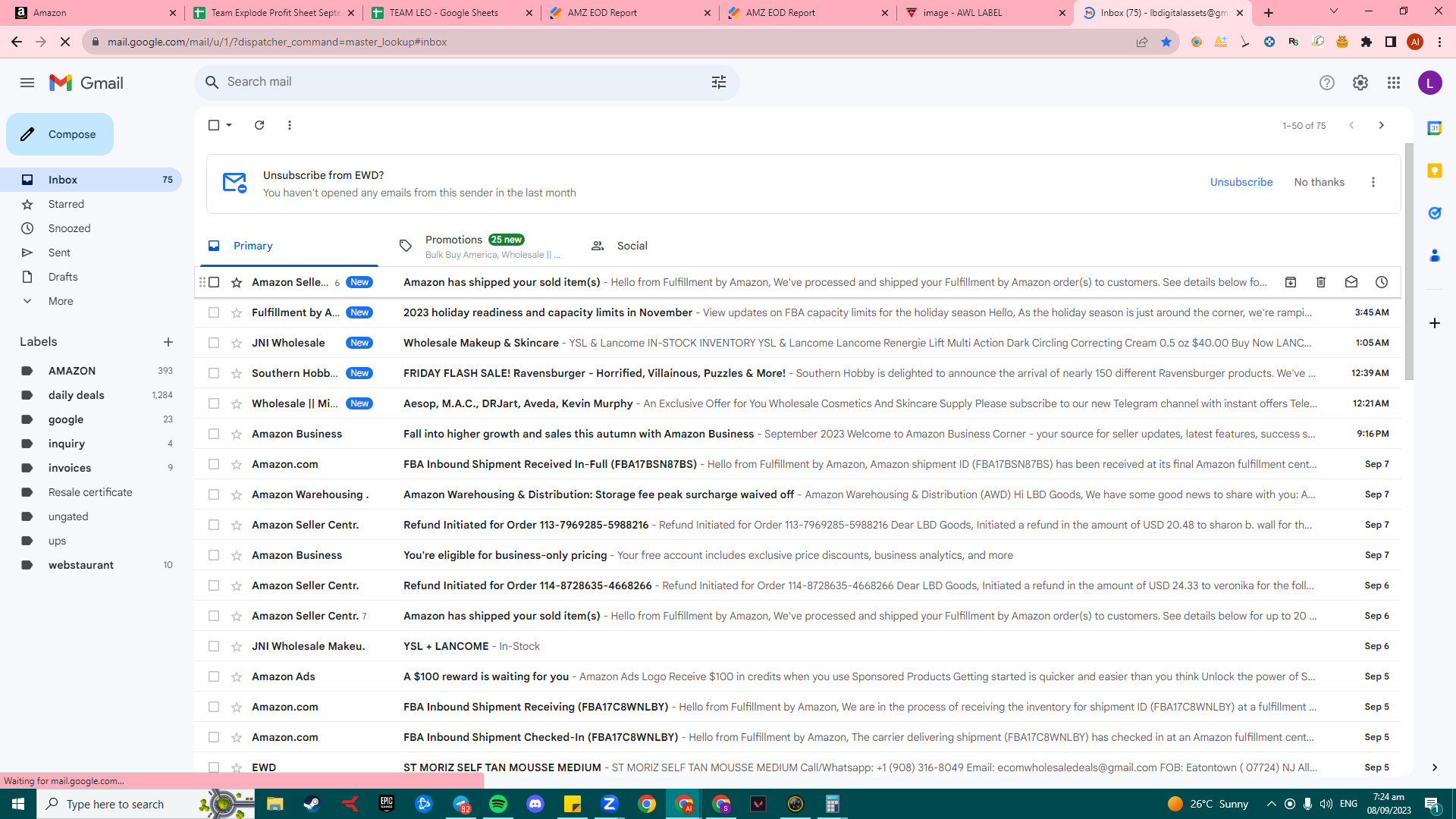
Task: Refresh the inbox list
Action: tap(259, 125)
